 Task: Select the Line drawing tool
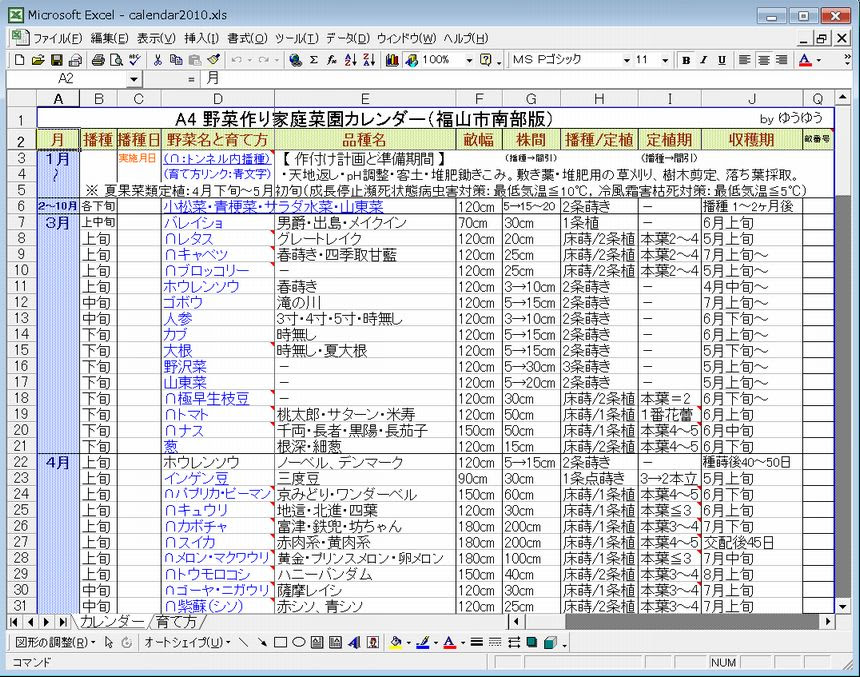(x=244, y=642)
